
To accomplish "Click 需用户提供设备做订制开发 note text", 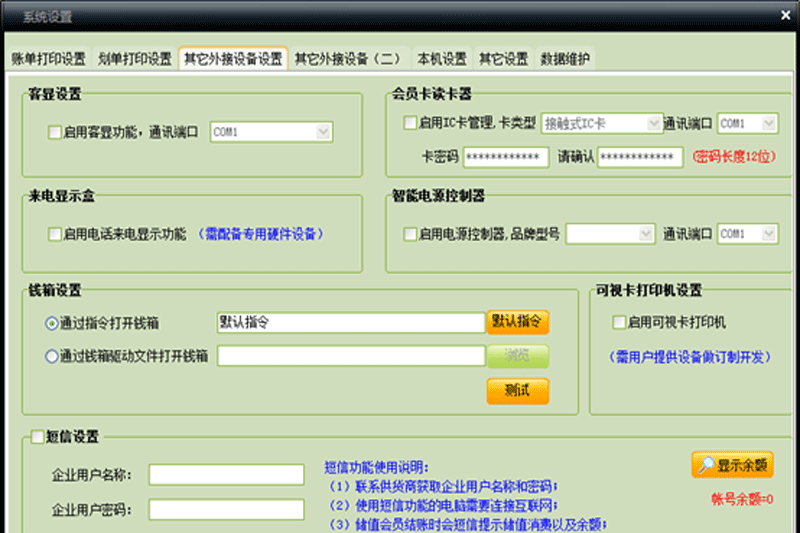I will pos(690,357).
